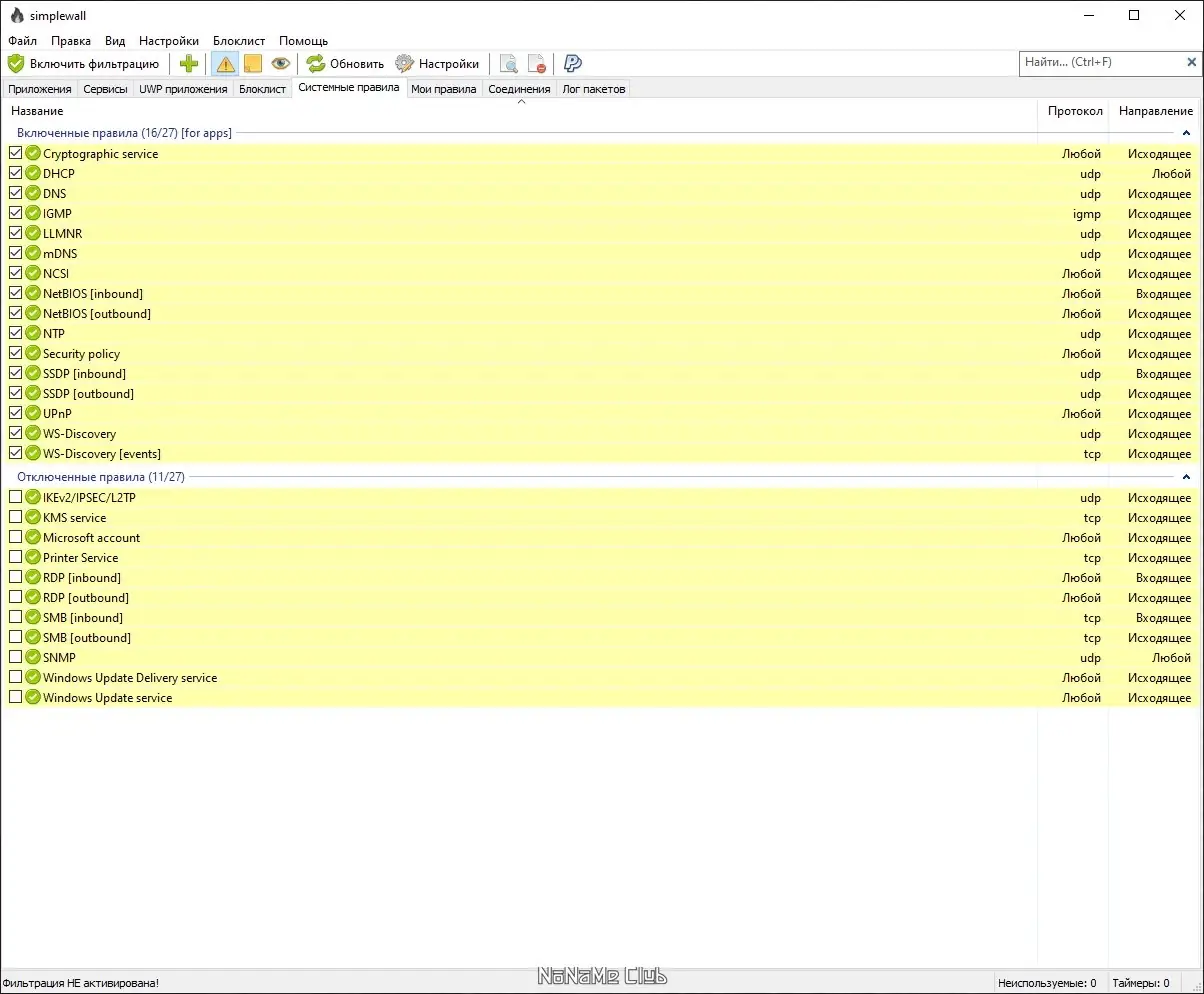Toggle the warning triangle notifications icon
The height and width of the screenshot is (994, 1204).
tap(225, 64)
